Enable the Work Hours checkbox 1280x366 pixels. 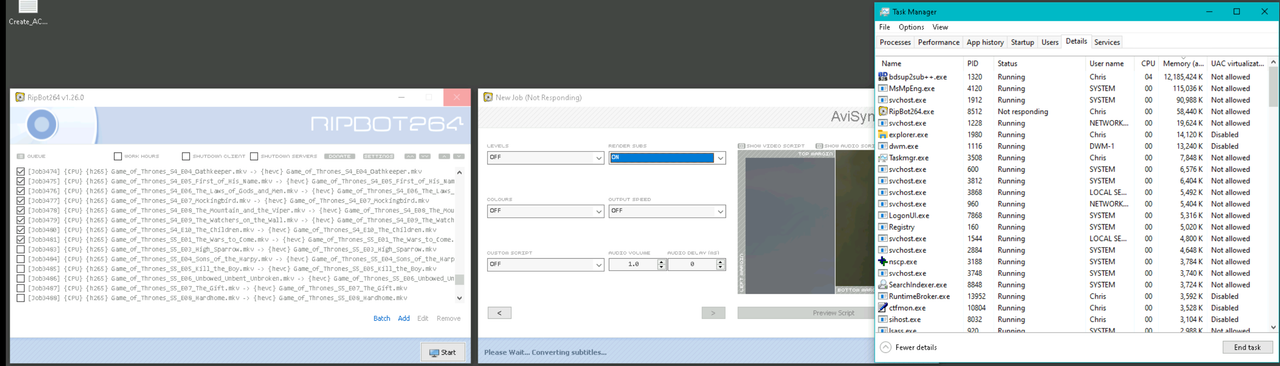coord(117,156)
